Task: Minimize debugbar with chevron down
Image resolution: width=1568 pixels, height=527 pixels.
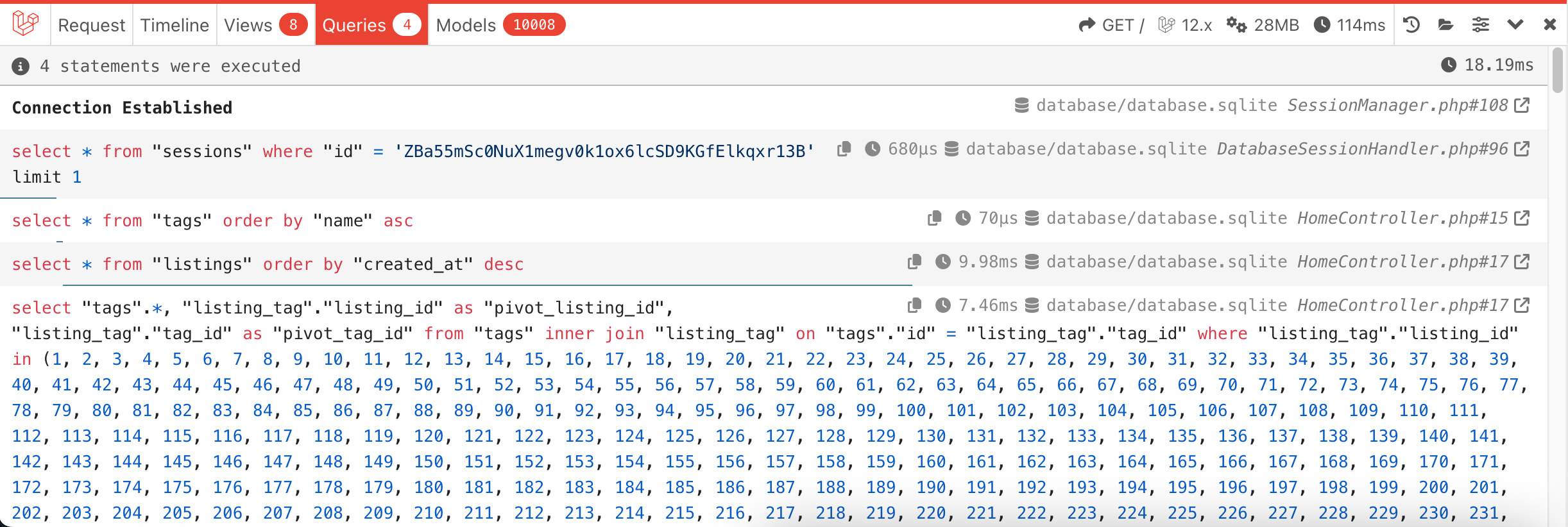Action: [1515, 25]
